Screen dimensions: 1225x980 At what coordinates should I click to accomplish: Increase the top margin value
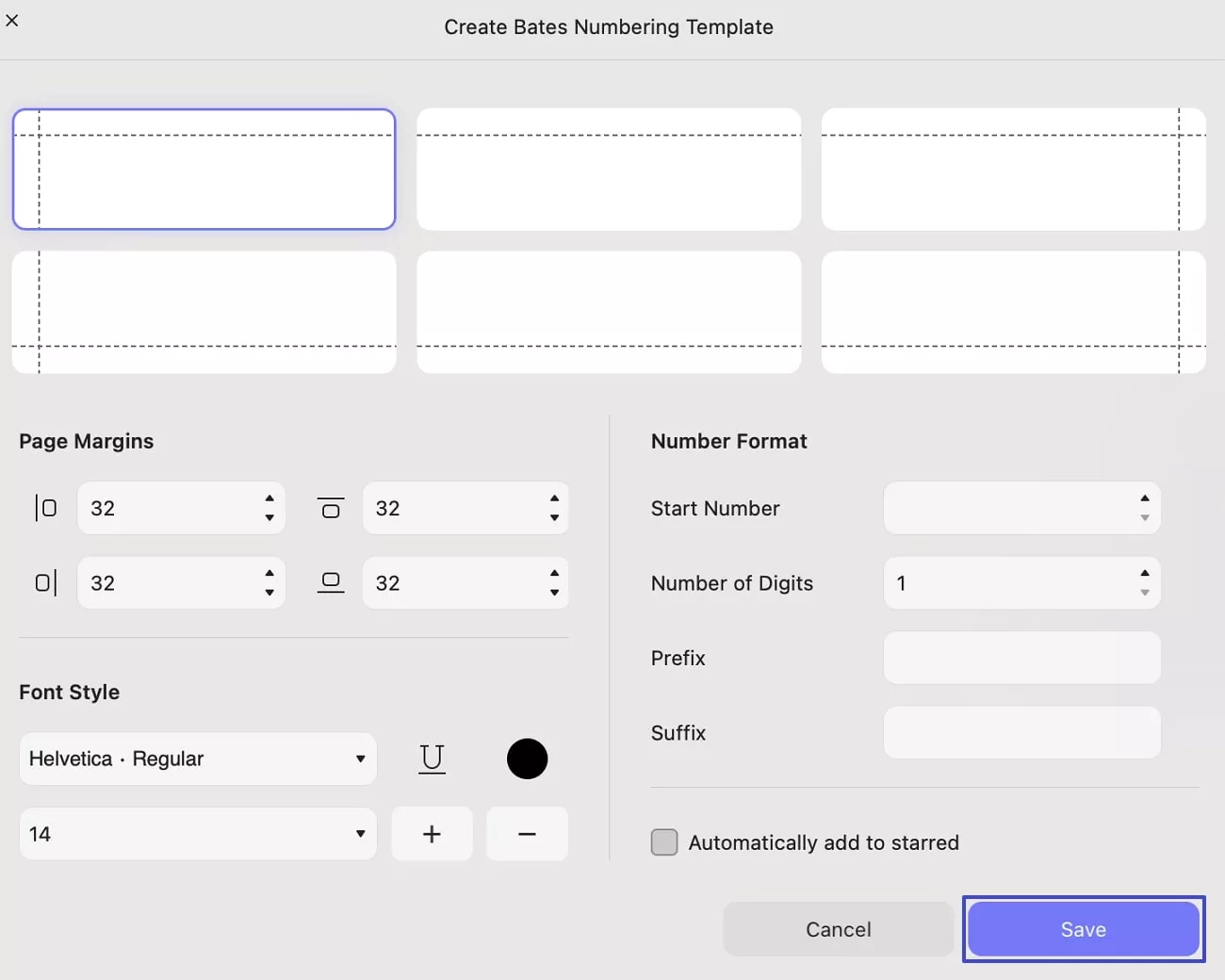point(554,498)
